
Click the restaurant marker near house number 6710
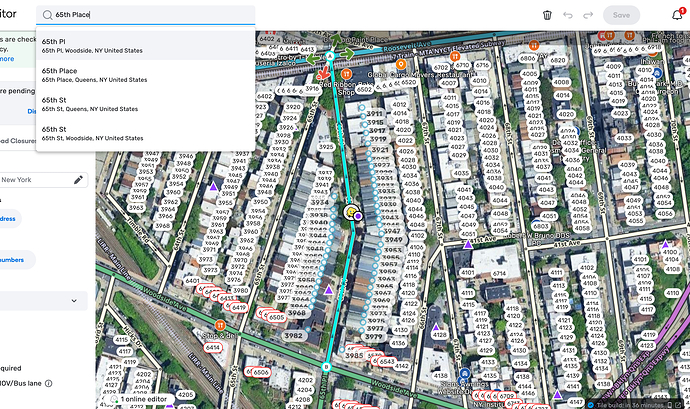point(455,56)
